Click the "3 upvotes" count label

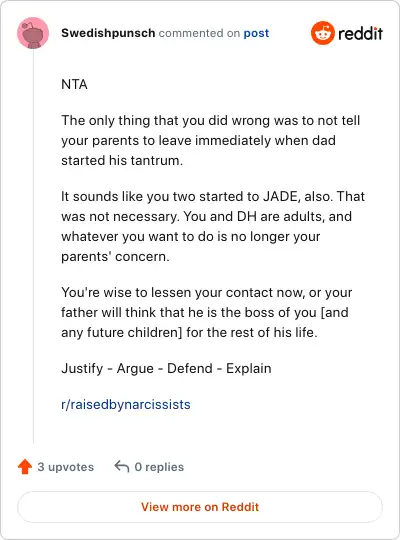pyautogui.click(x=65, y=467)
